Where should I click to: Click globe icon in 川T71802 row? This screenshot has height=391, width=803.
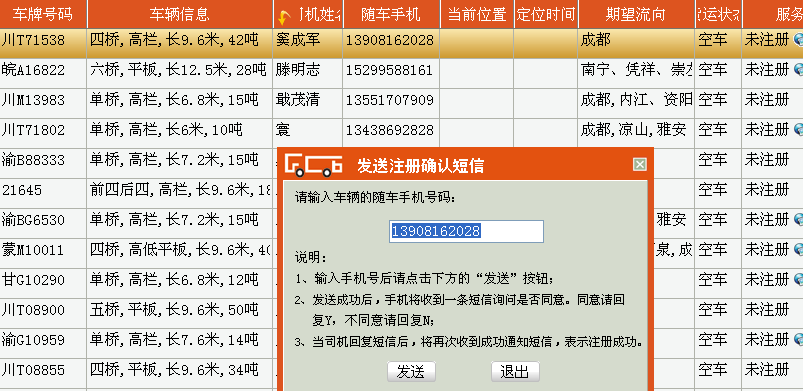click(798, 130)
